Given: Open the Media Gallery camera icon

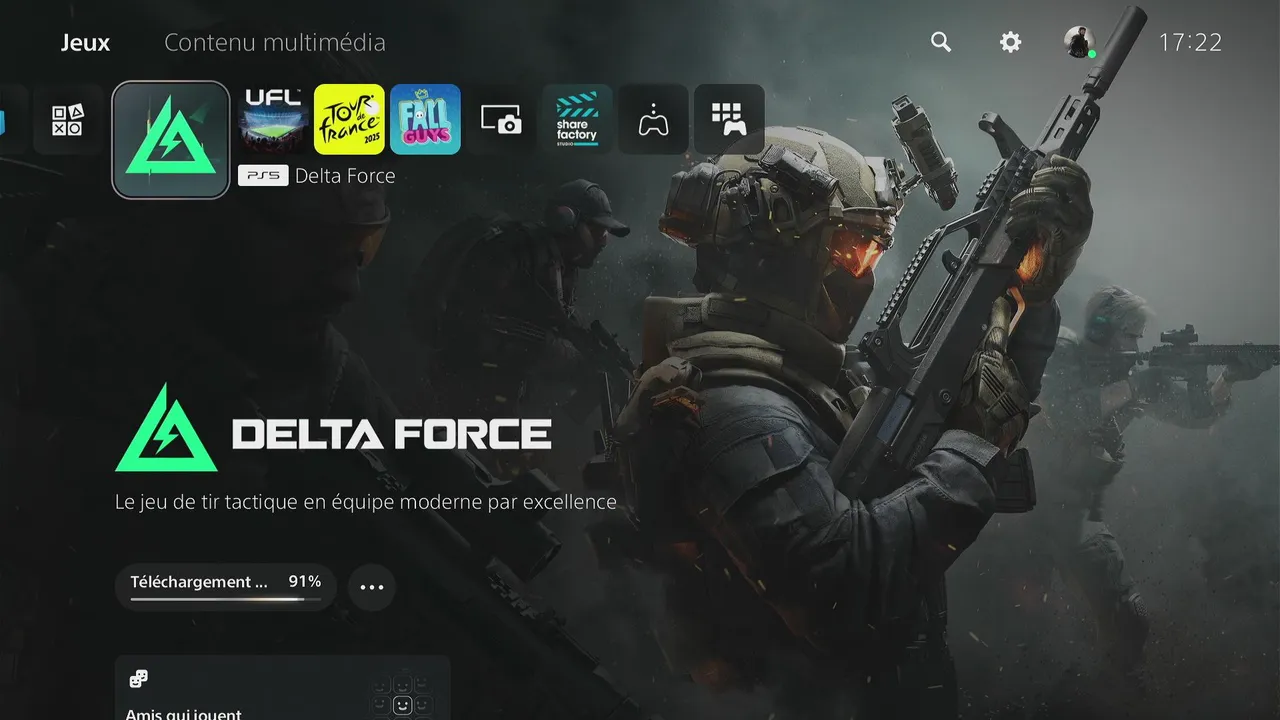Looking at the screenshot, I should (501, 119).
